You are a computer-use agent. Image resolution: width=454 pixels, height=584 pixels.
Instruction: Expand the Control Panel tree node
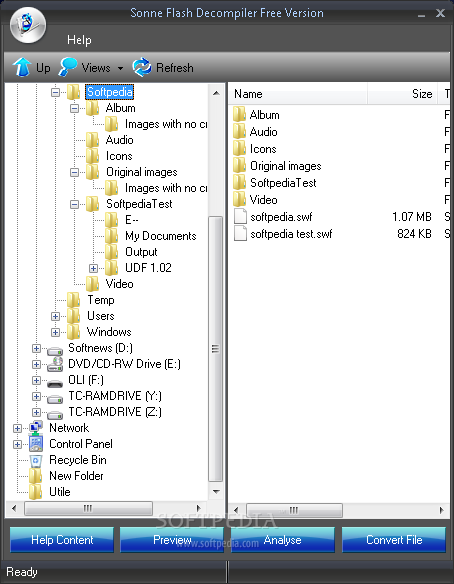pyautogui.click(x=17, y=444)
